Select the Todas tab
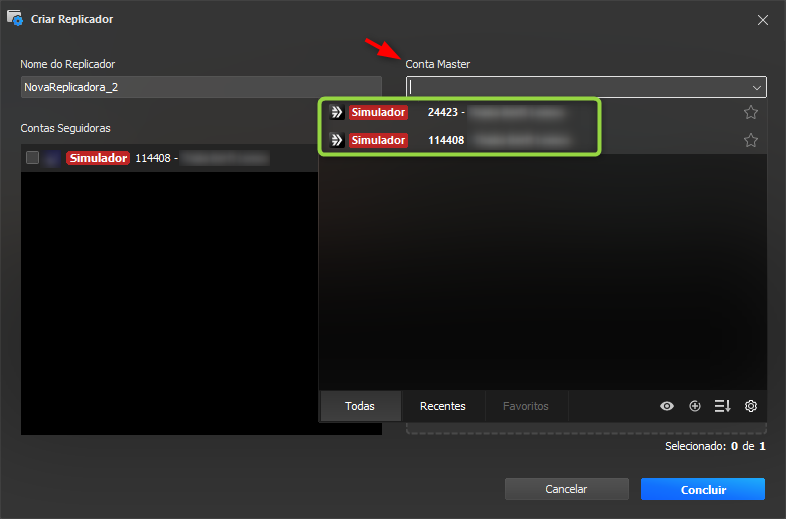Screen dimensions: 786x519 click(360, 406)
